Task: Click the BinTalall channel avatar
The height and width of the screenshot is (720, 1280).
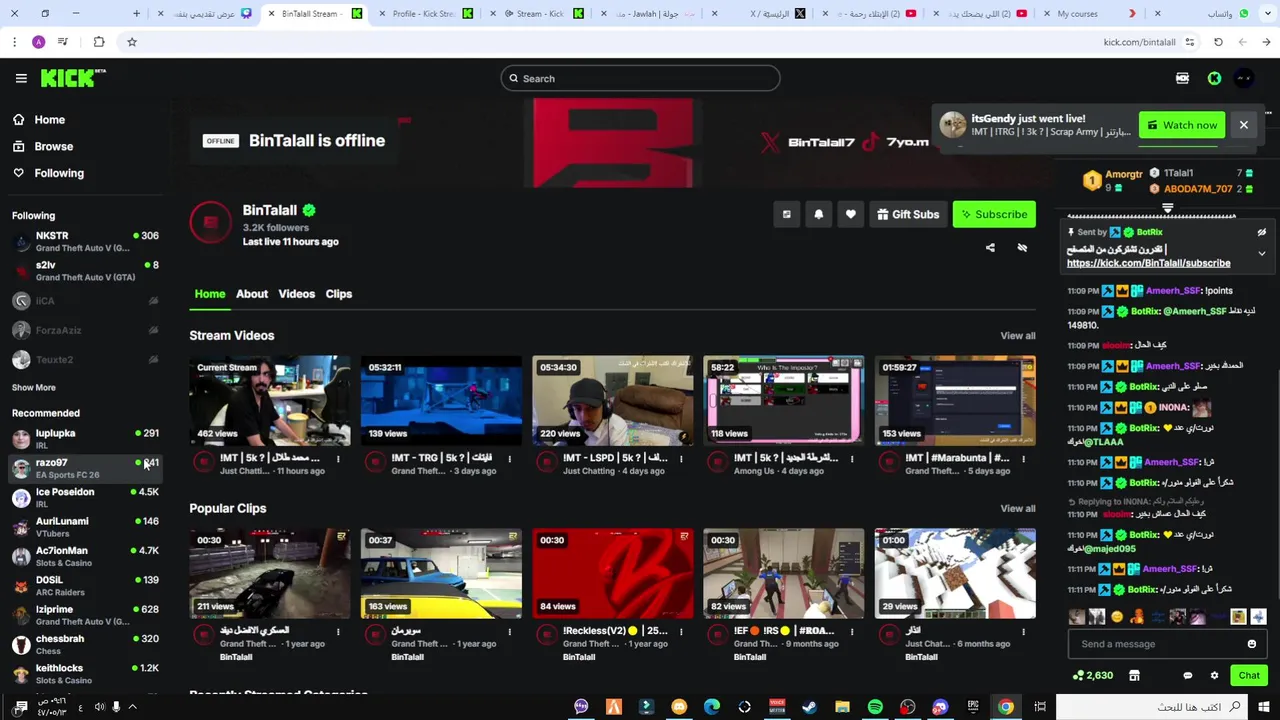Action: point(211,223)
